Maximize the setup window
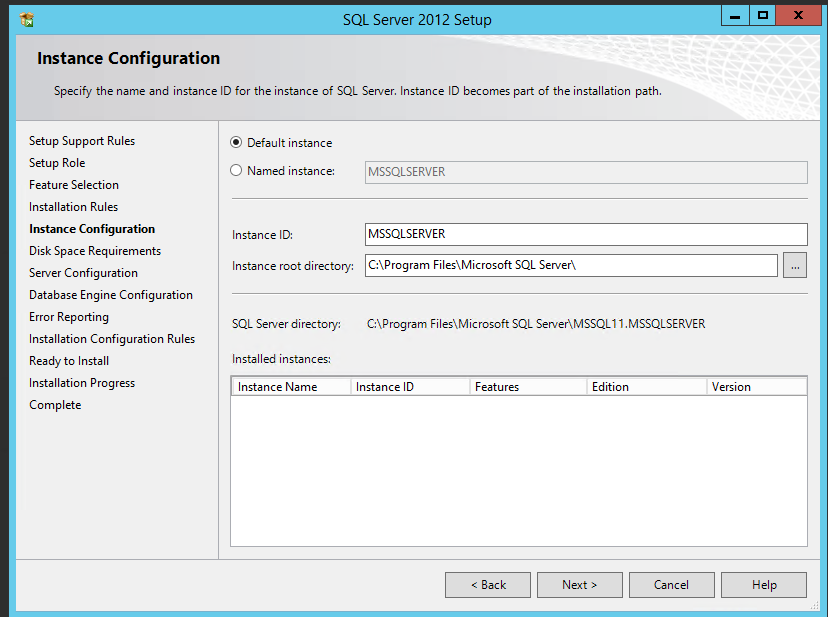The height and width of the screenshot is (617, 828). tap(763, 16)
